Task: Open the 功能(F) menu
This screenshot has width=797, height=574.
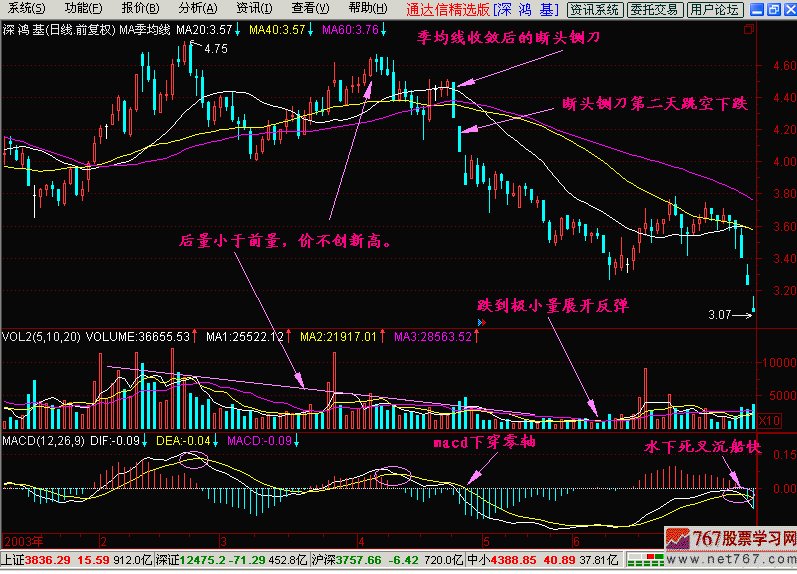Action: coord(85,8)
